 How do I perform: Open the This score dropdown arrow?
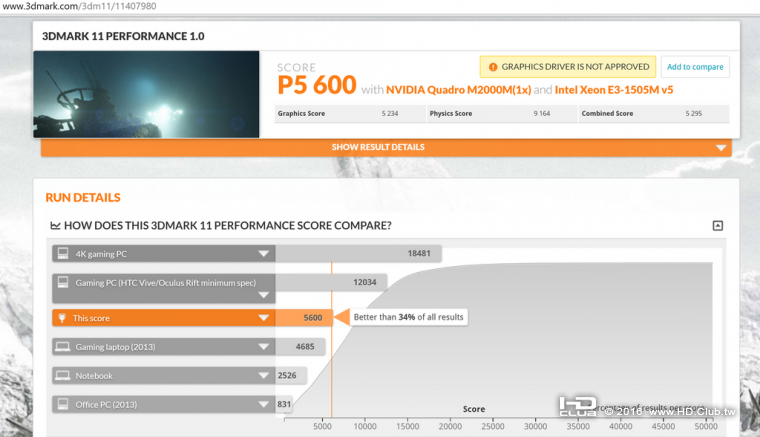[263, 318]
